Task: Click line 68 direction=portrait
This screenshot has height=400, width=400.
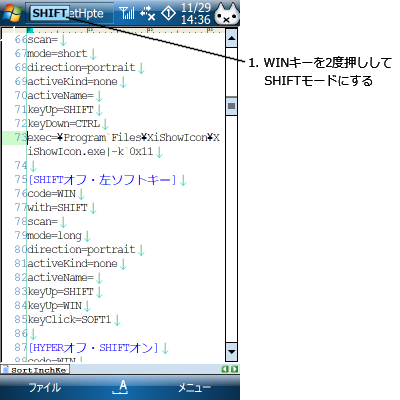Action: [x=81, y=67]
